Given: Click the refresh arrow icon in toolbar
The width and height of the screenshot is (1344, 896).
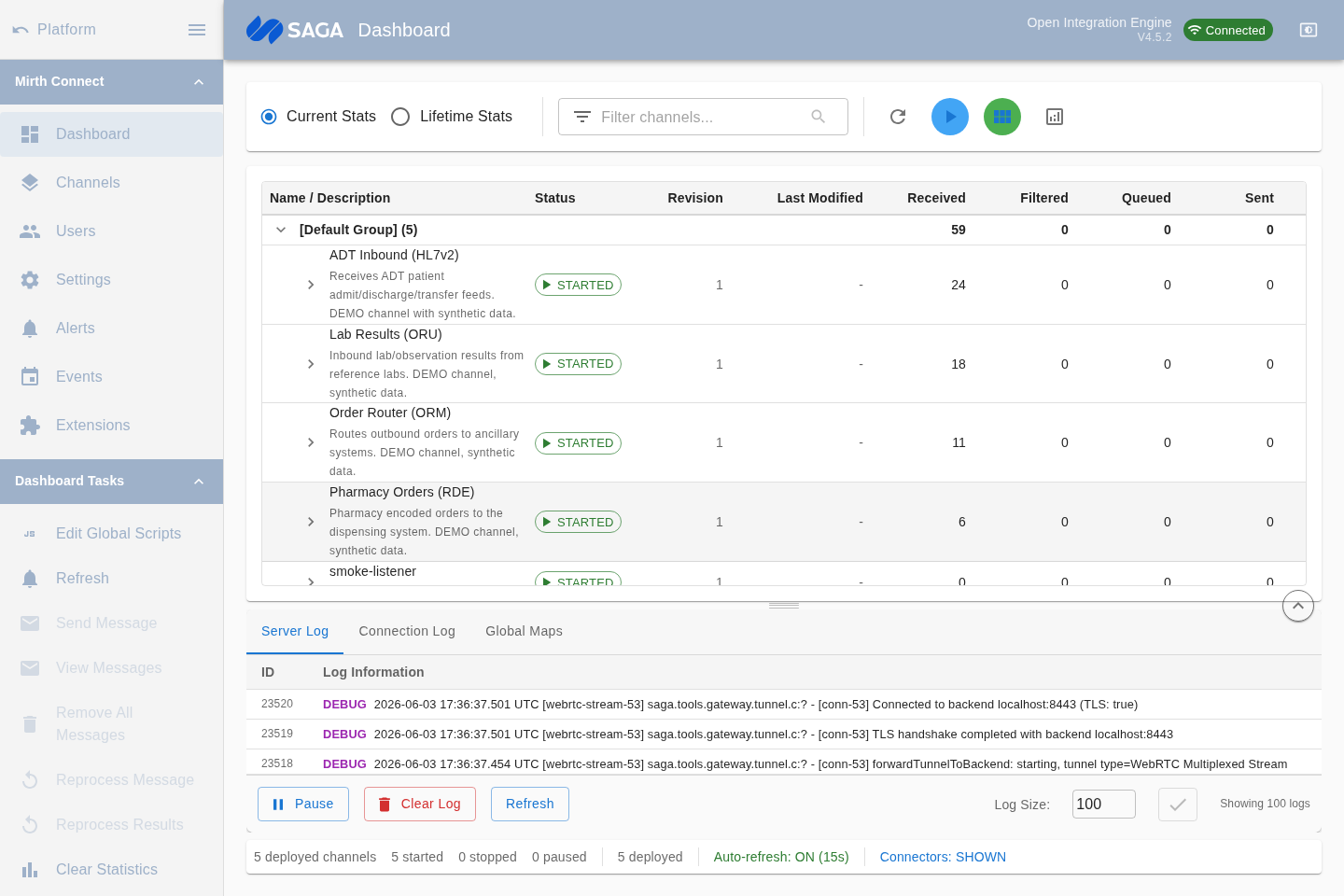Looking at the screenshot, I should pyautogui.click(x=898, y=117).
